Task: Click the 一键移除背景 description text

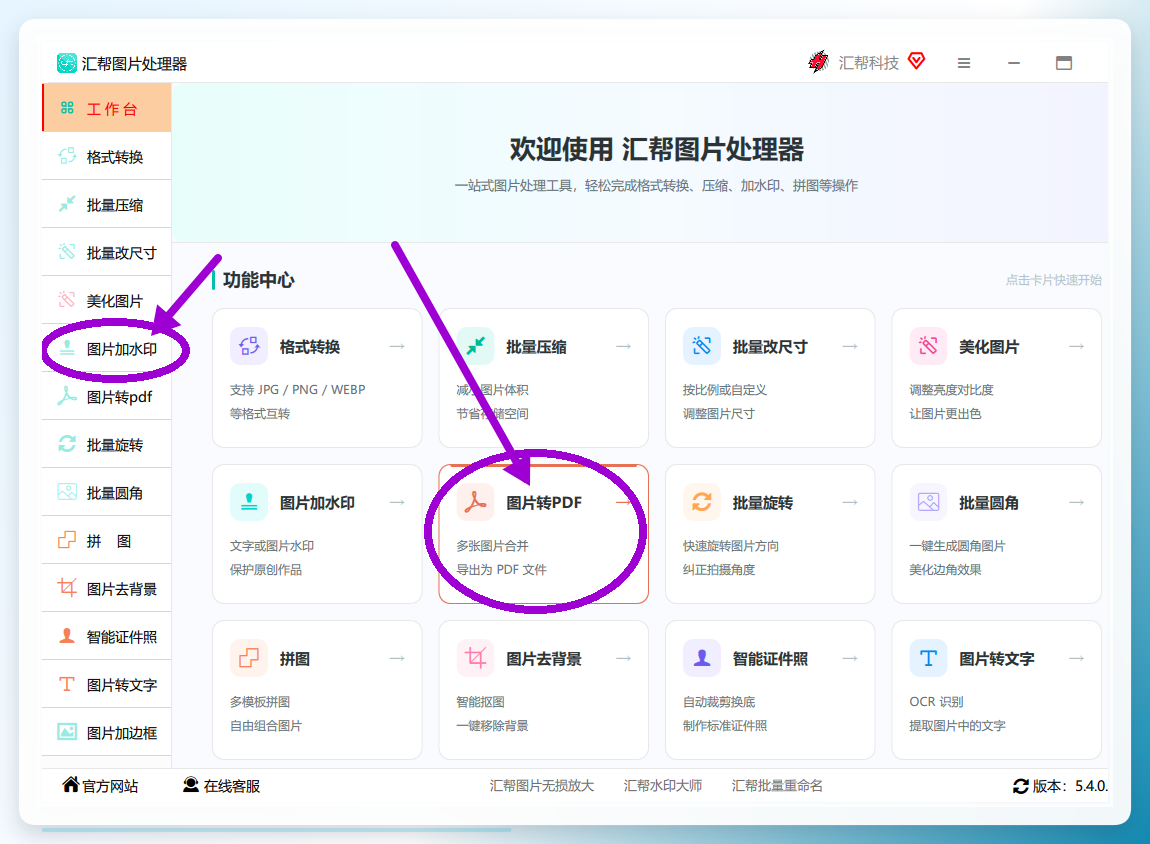Action: coord(492,726)
